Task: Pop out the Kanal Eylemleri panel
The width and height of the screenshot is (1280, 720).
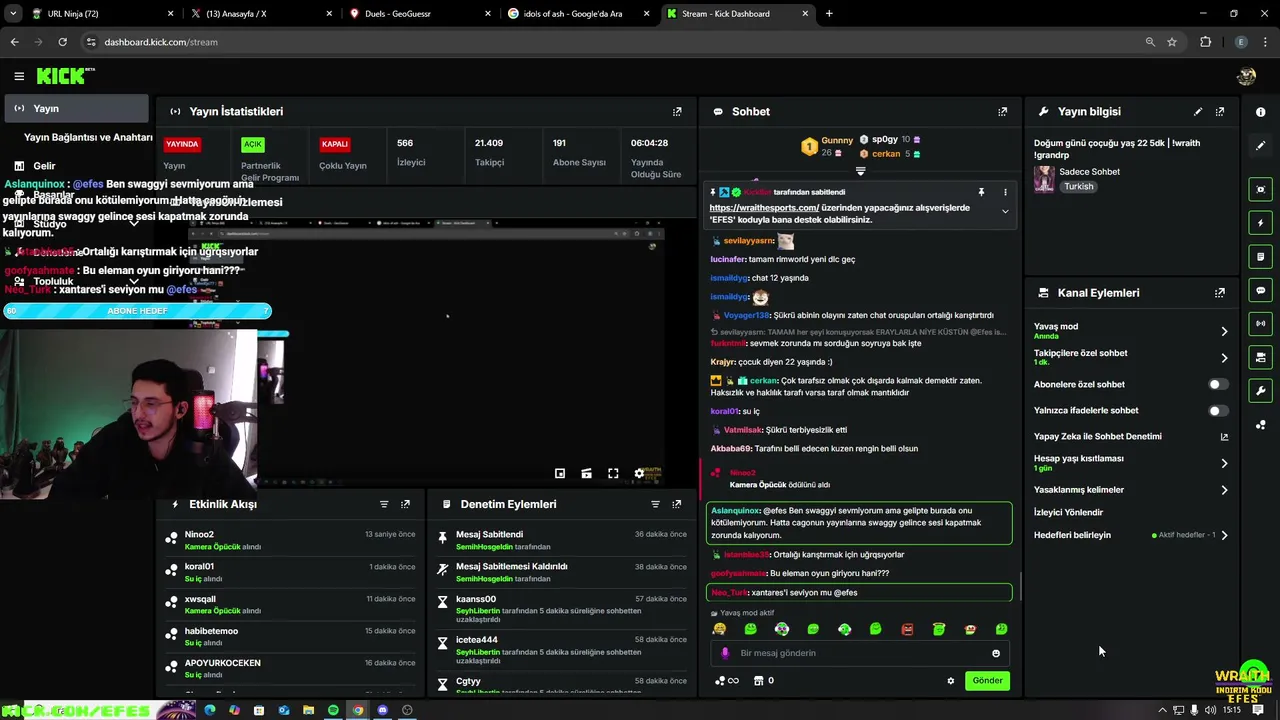Action: pyautogui.click(x=1220, y=293)
